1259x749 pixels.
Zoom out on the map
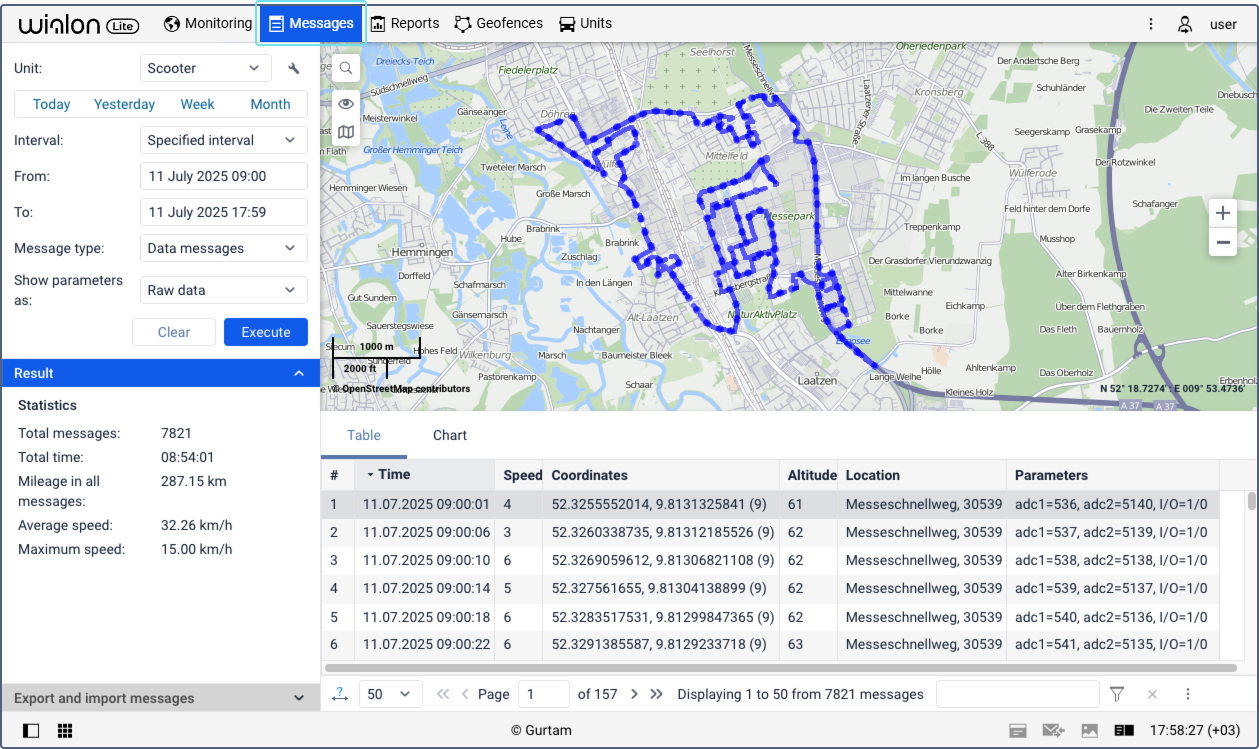click(1222, 242)
